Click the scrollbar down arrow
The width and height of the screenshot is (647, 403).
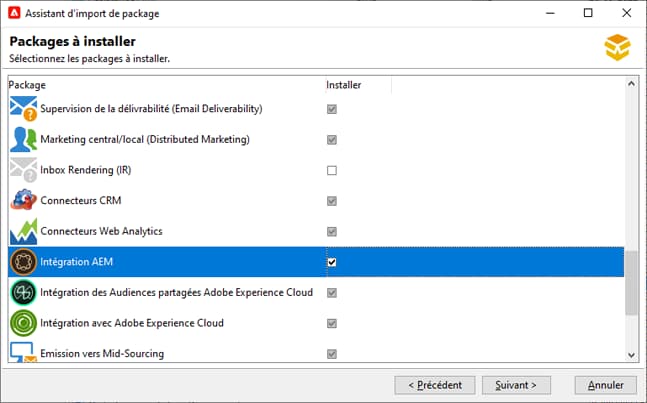pyautogui.click(x=631, y=355)
